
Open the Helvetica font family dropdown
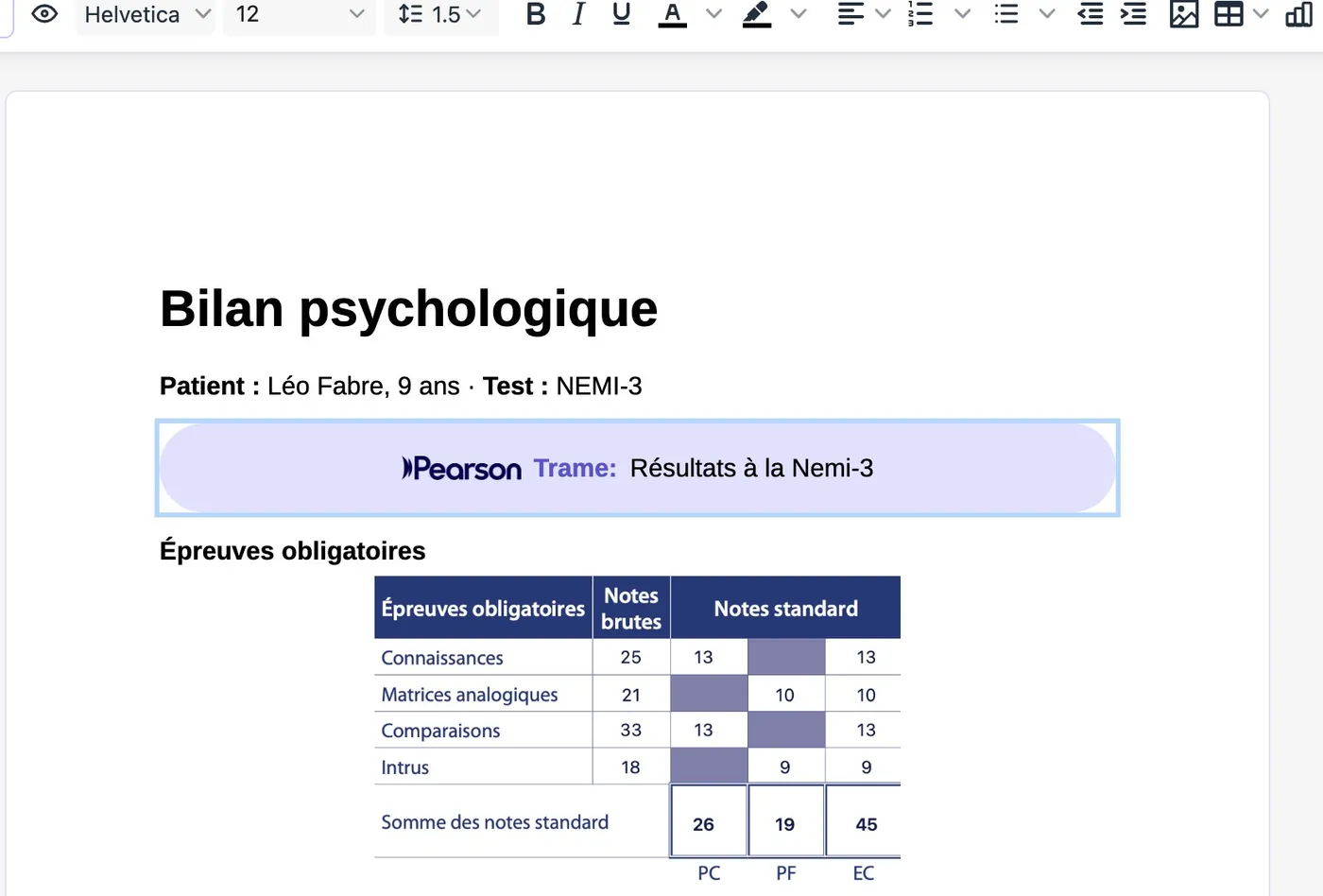point(146,14)
